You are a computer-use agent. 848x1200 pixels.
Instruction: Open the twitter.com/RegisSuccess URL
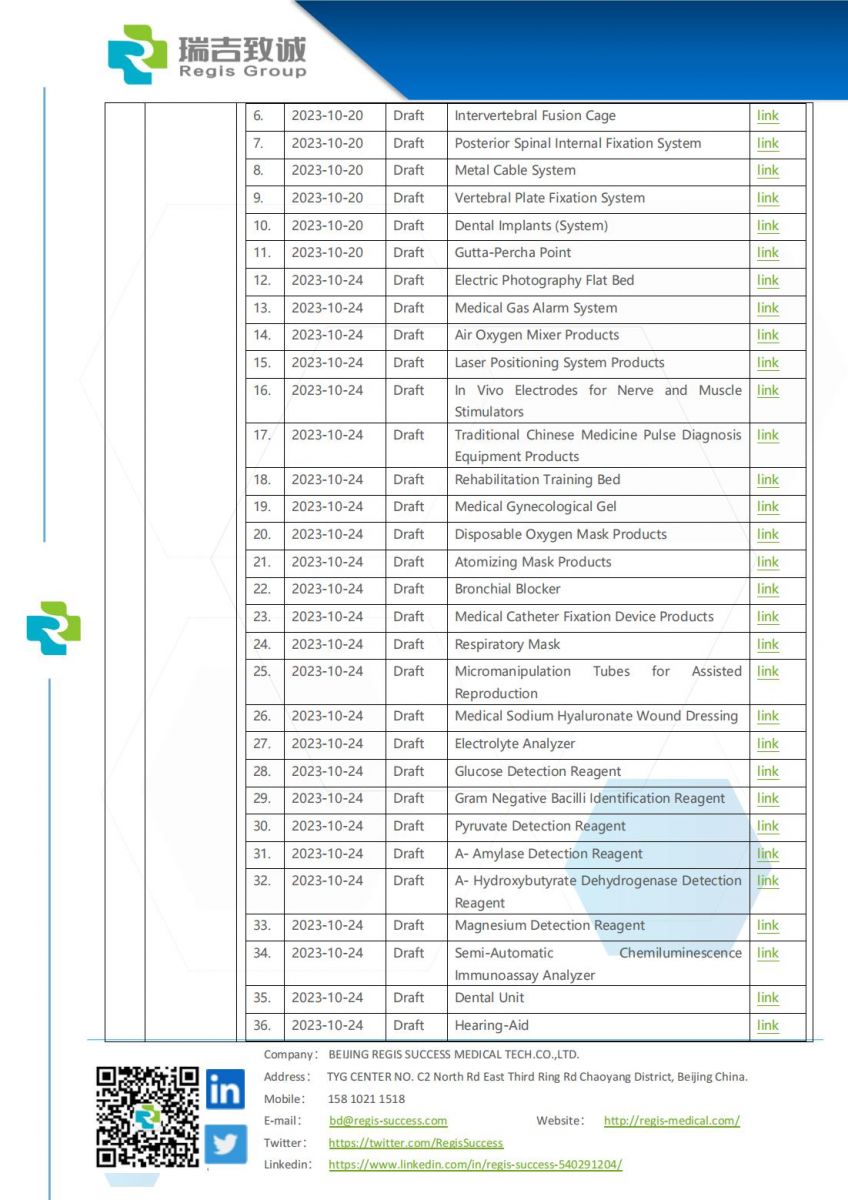pos(415,1143)
